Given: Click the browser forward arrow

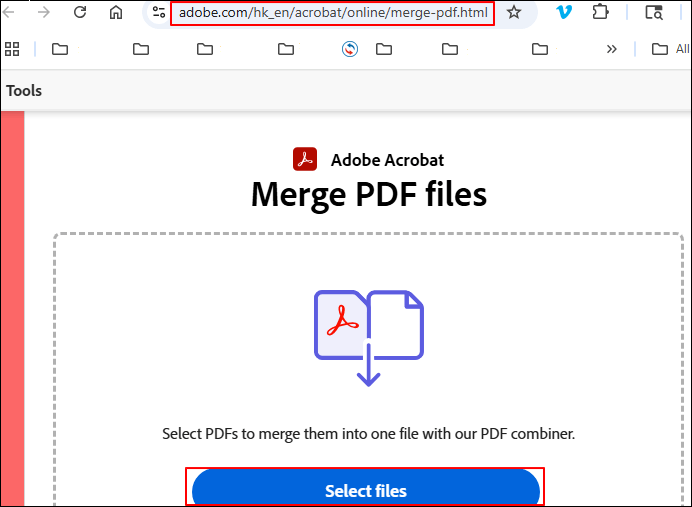Looking at the screenshot, I should coord(44,12).
